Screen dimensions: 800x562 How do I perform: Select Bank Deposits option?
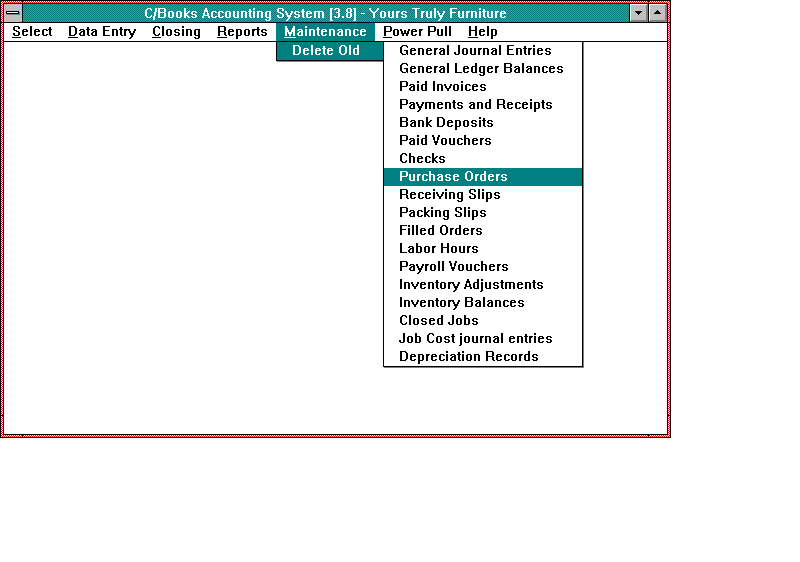[x=446, y=123]
